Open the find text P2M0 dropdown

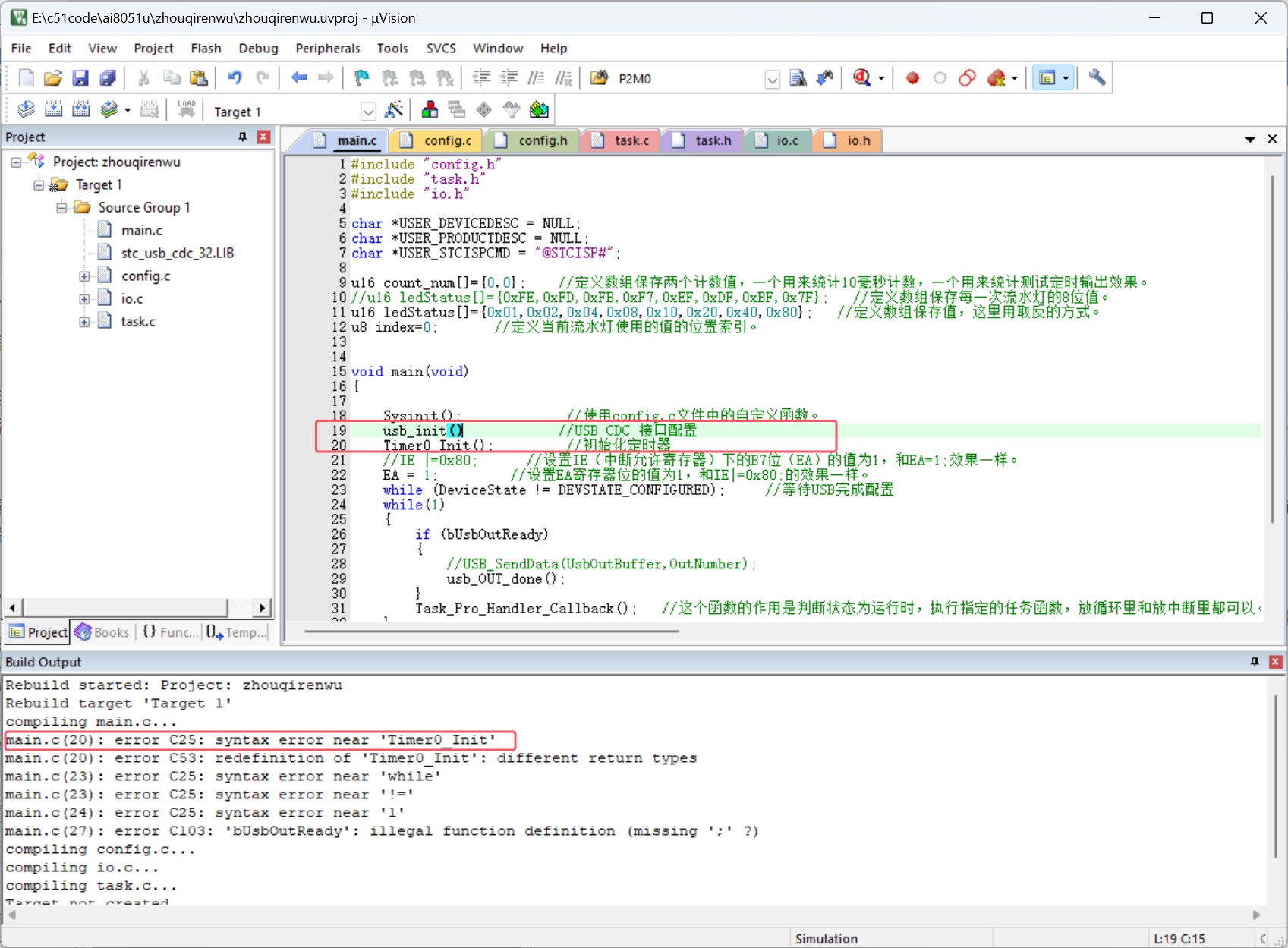(x=772, y=79)
